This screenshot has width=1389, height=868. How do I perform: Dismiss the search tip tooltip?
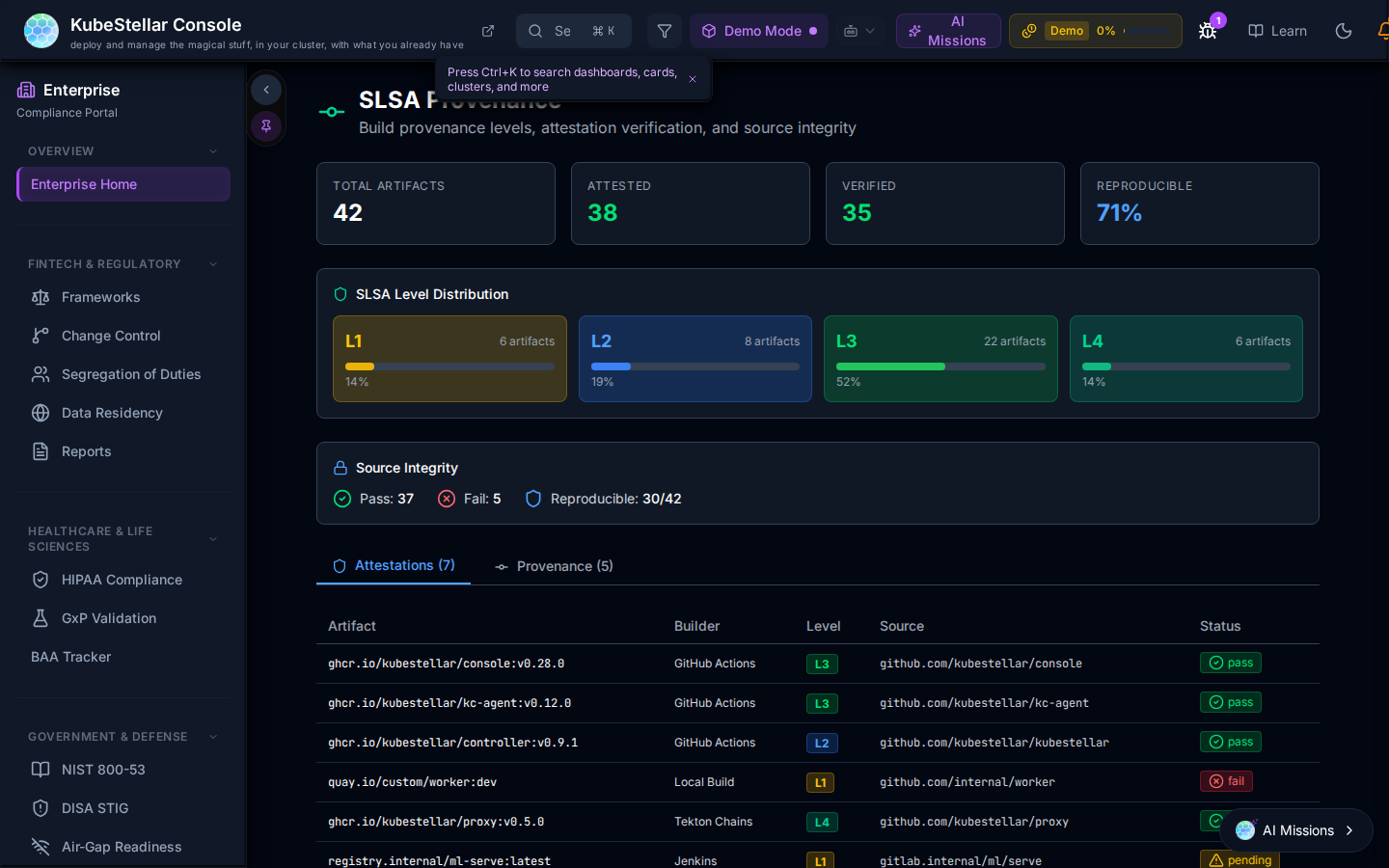coord(693,79)
